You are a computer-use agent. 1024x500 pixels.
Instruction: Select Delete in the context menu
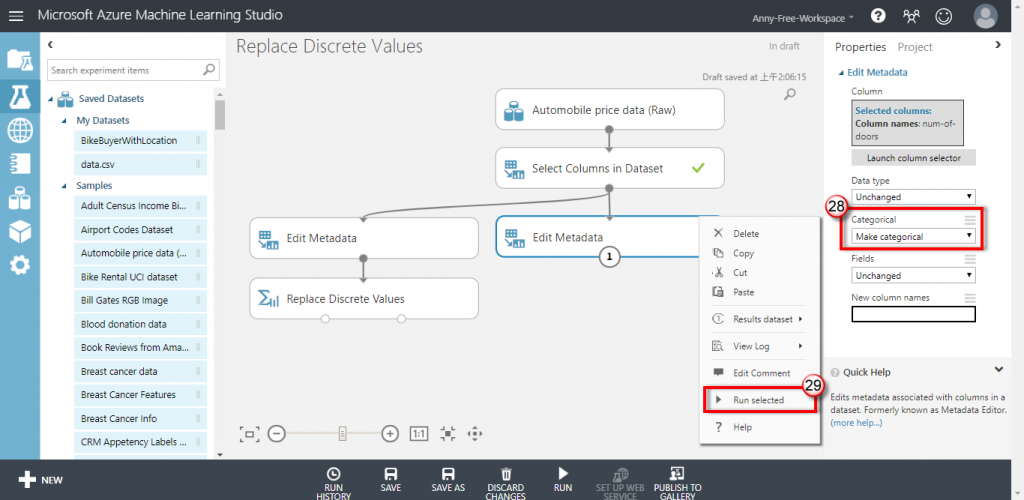pyautogui.click(x=746, y=233)
